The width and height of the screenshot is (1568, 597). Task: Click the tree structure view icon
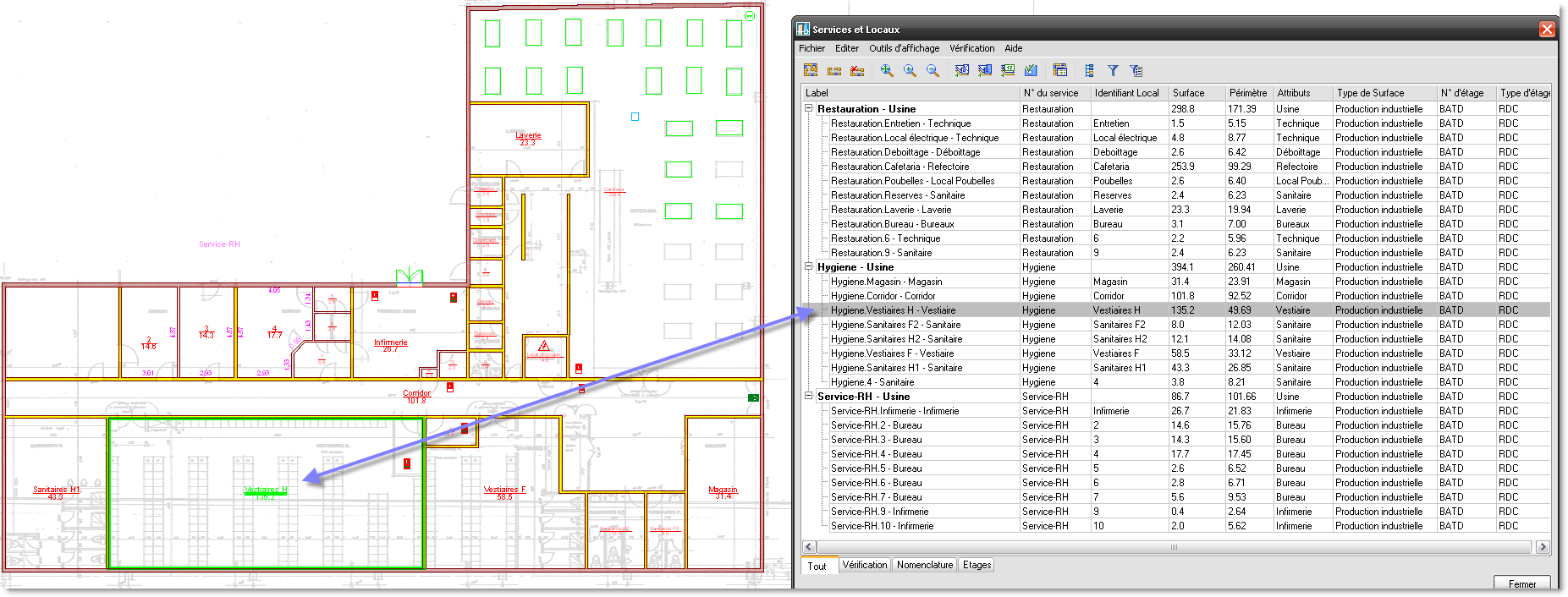(1089, 71)
